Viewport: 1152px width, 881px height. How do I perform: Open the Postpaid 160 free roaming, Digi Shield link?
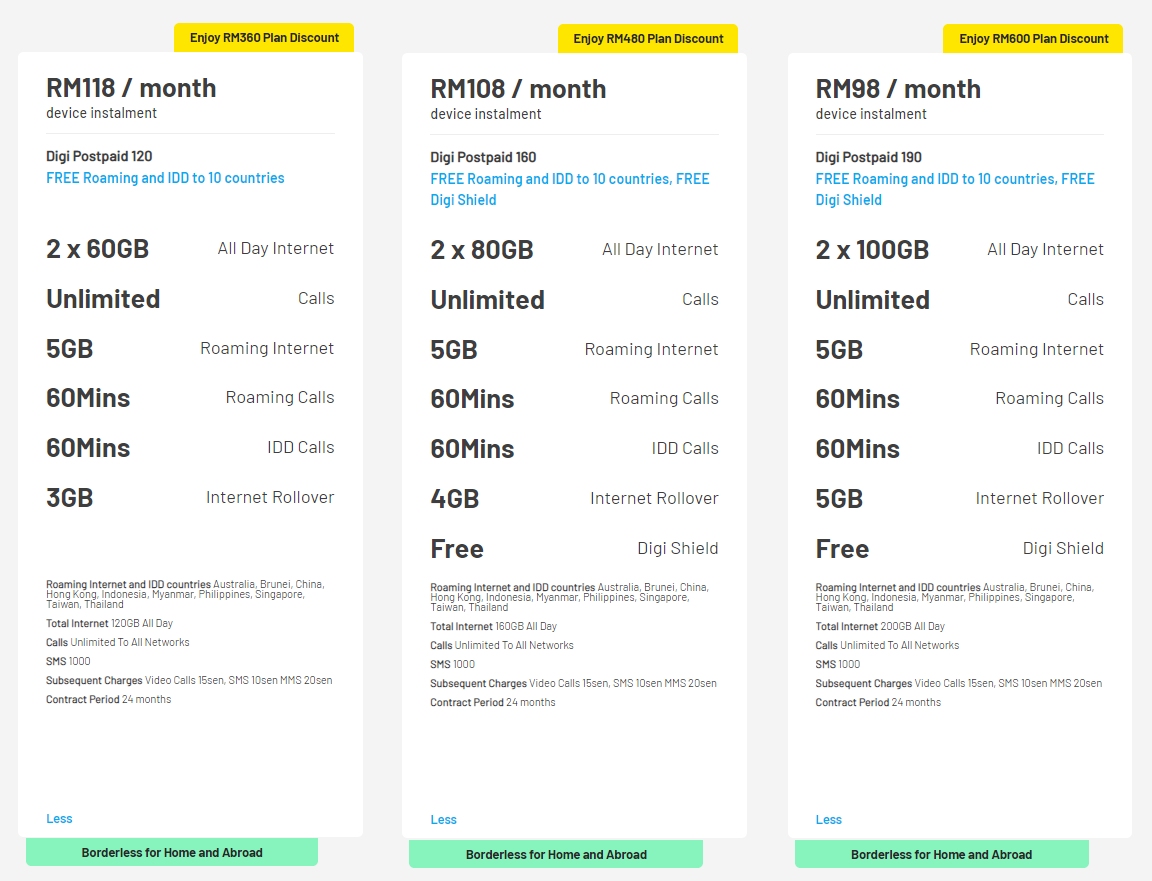pos(569,189)
